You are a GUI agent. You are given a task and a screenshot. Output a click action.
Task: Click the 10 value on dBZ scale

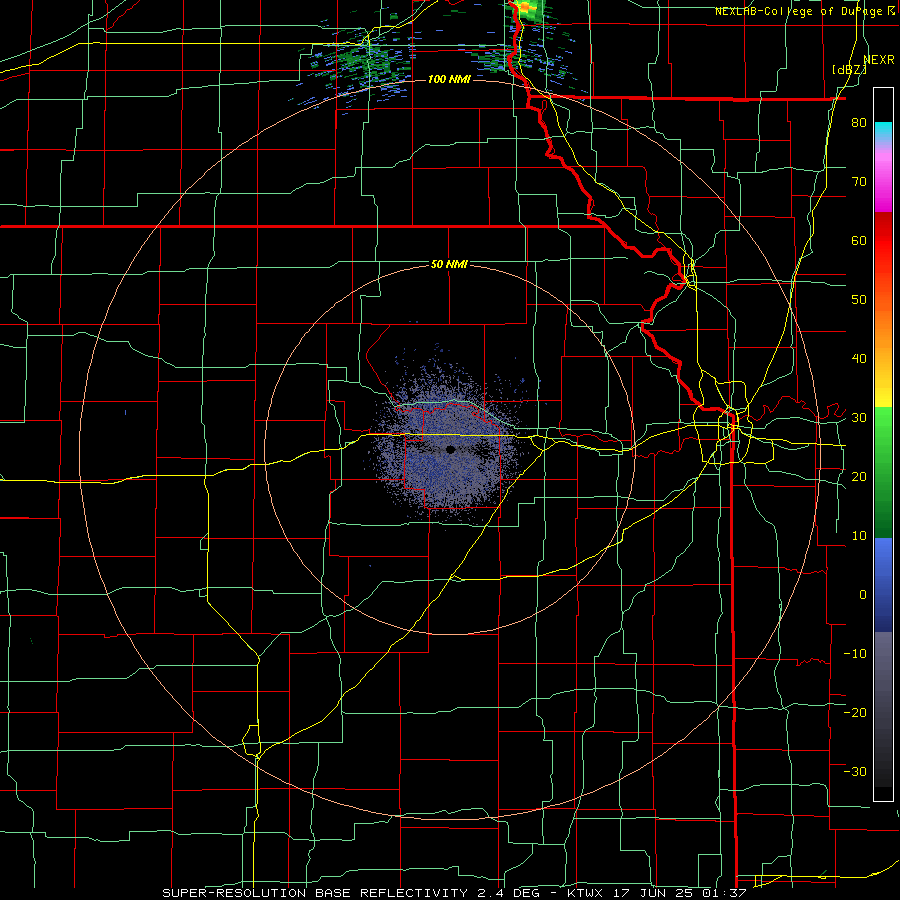tap(859, 536)
